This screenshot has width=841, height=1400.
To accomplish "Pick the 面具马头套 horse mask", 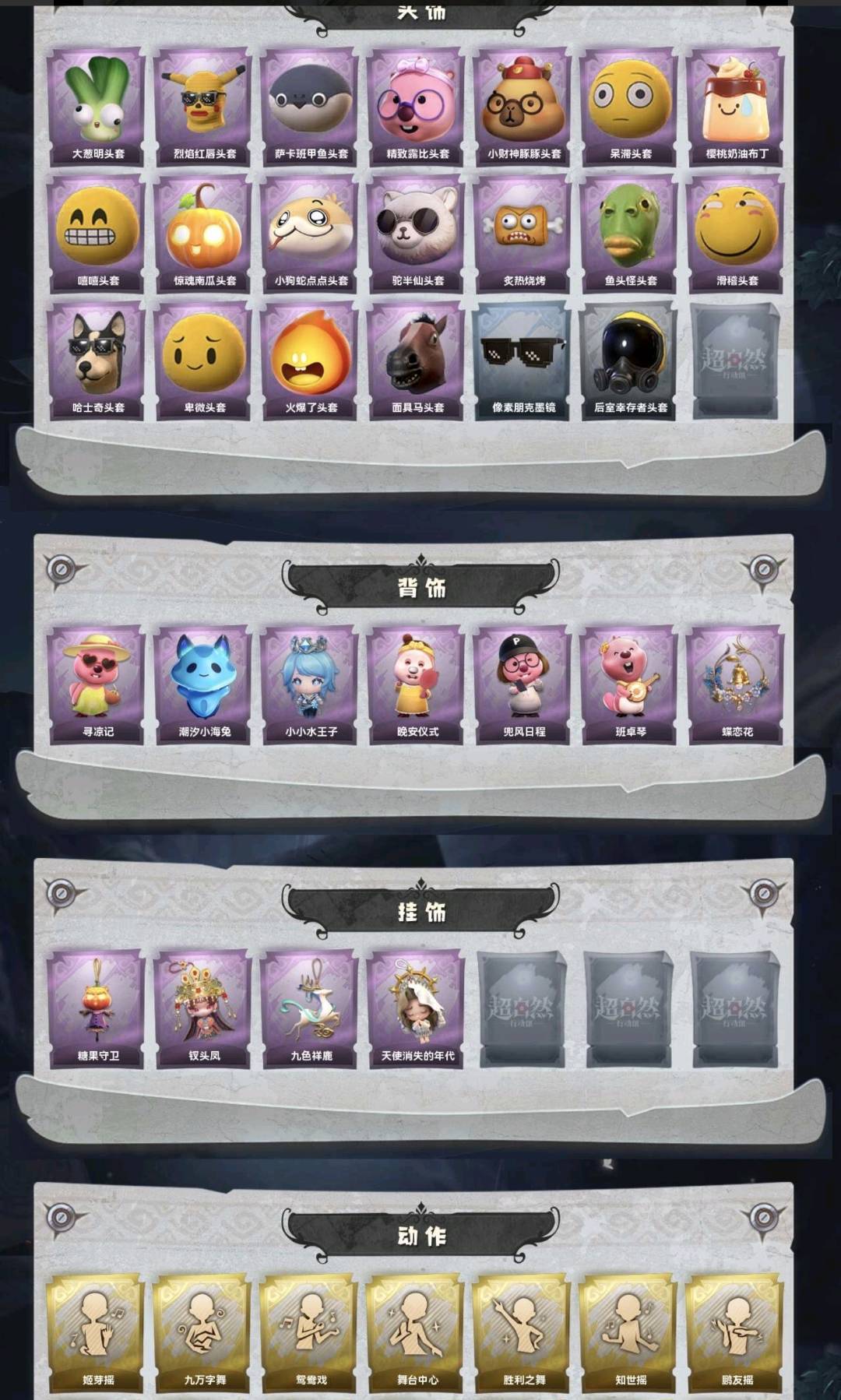I will pyautogui.click(x=417, y=361).
